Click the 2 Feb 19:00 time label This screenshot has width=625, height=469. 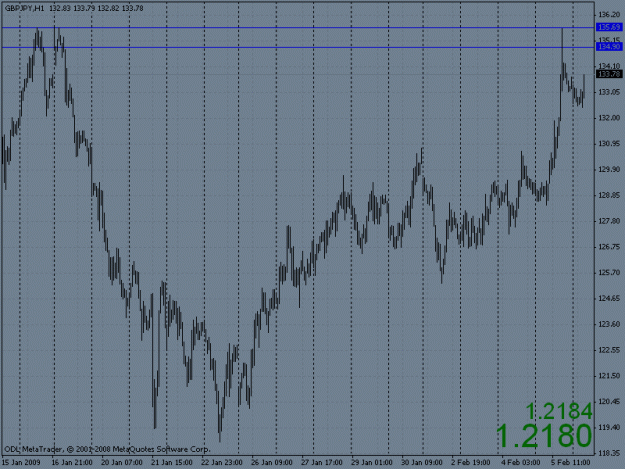pyautogui.click(x=471, y=462)
